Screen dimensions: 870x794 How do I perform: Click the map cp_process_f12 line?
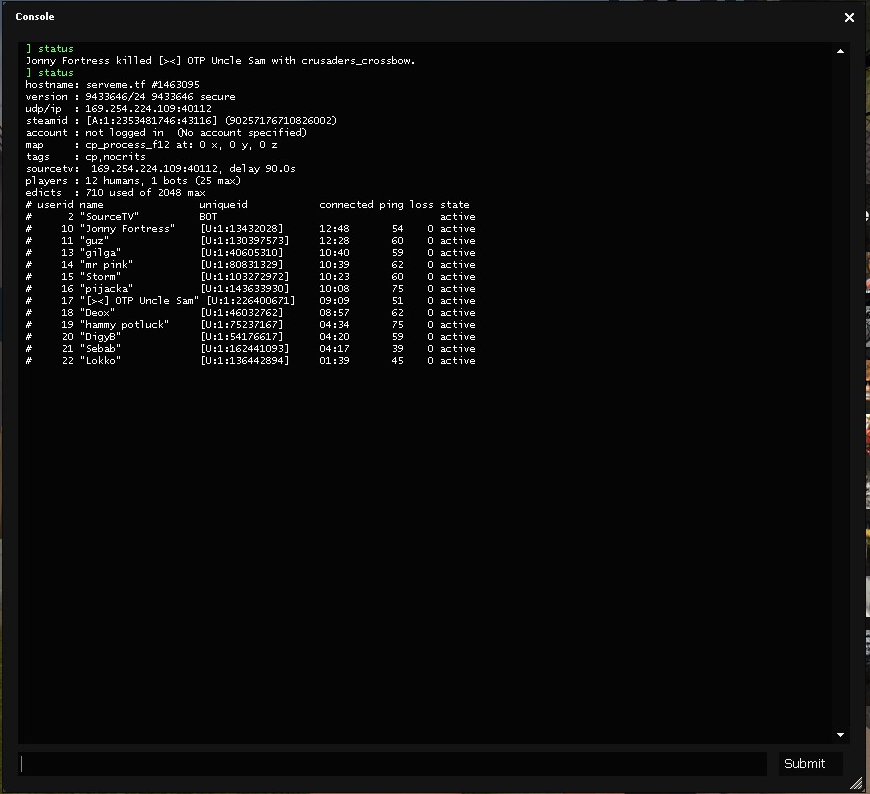pyautogui.click(x=152, y=145)
